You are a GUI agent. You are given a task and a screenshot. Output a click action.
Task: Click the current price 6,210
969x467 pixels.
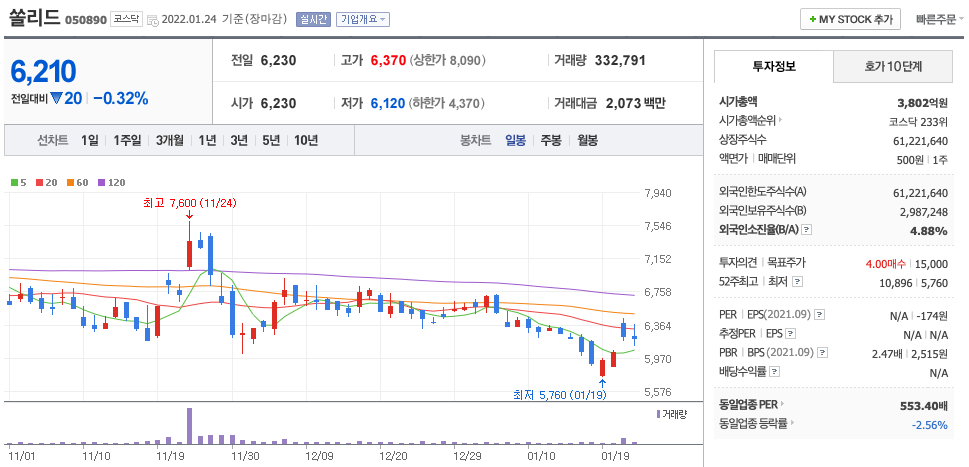click(43, 72)
